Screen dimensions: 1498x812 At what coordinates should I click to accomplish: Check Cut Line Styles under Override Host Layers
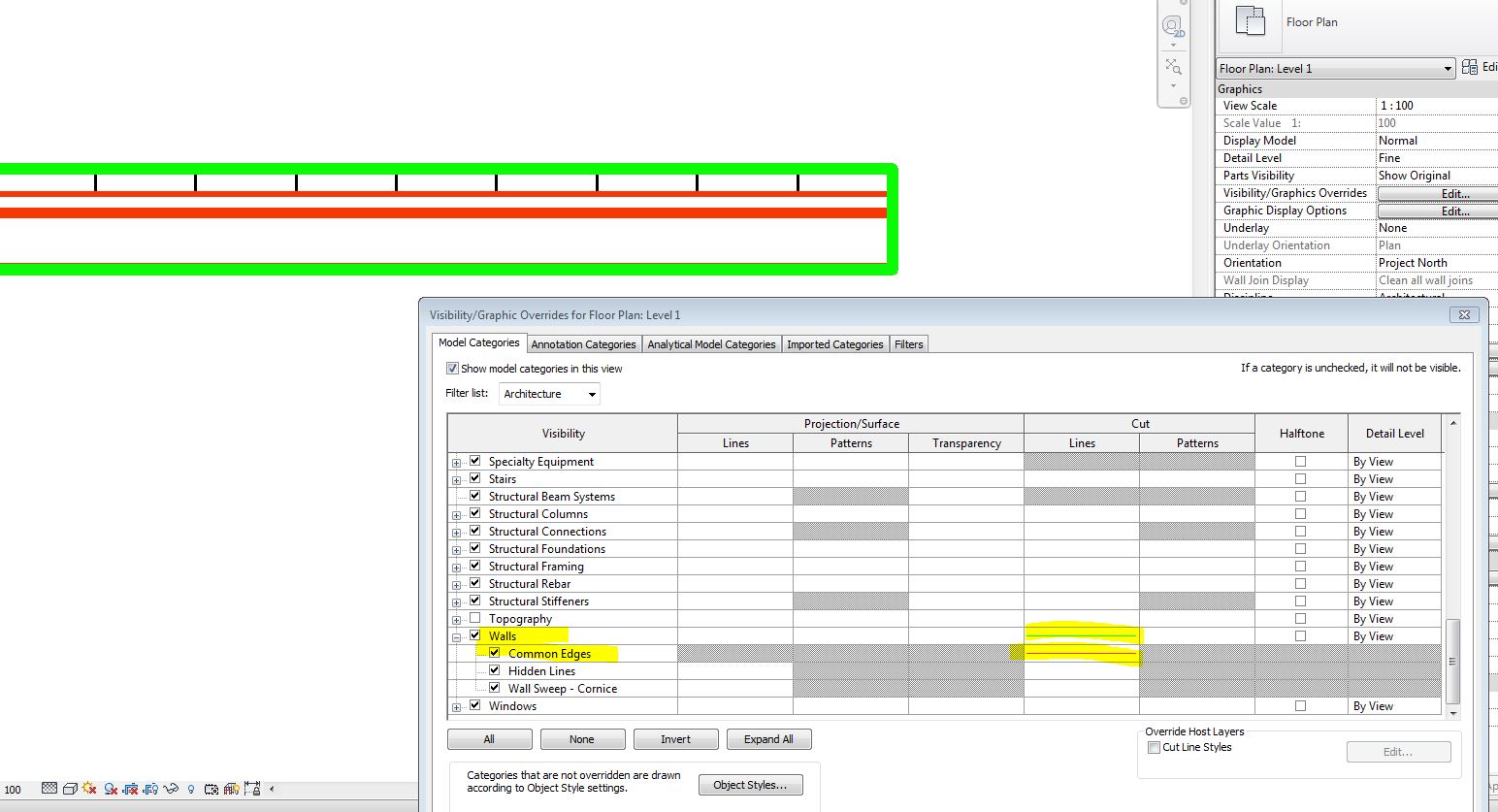(x=1154, y=747)
